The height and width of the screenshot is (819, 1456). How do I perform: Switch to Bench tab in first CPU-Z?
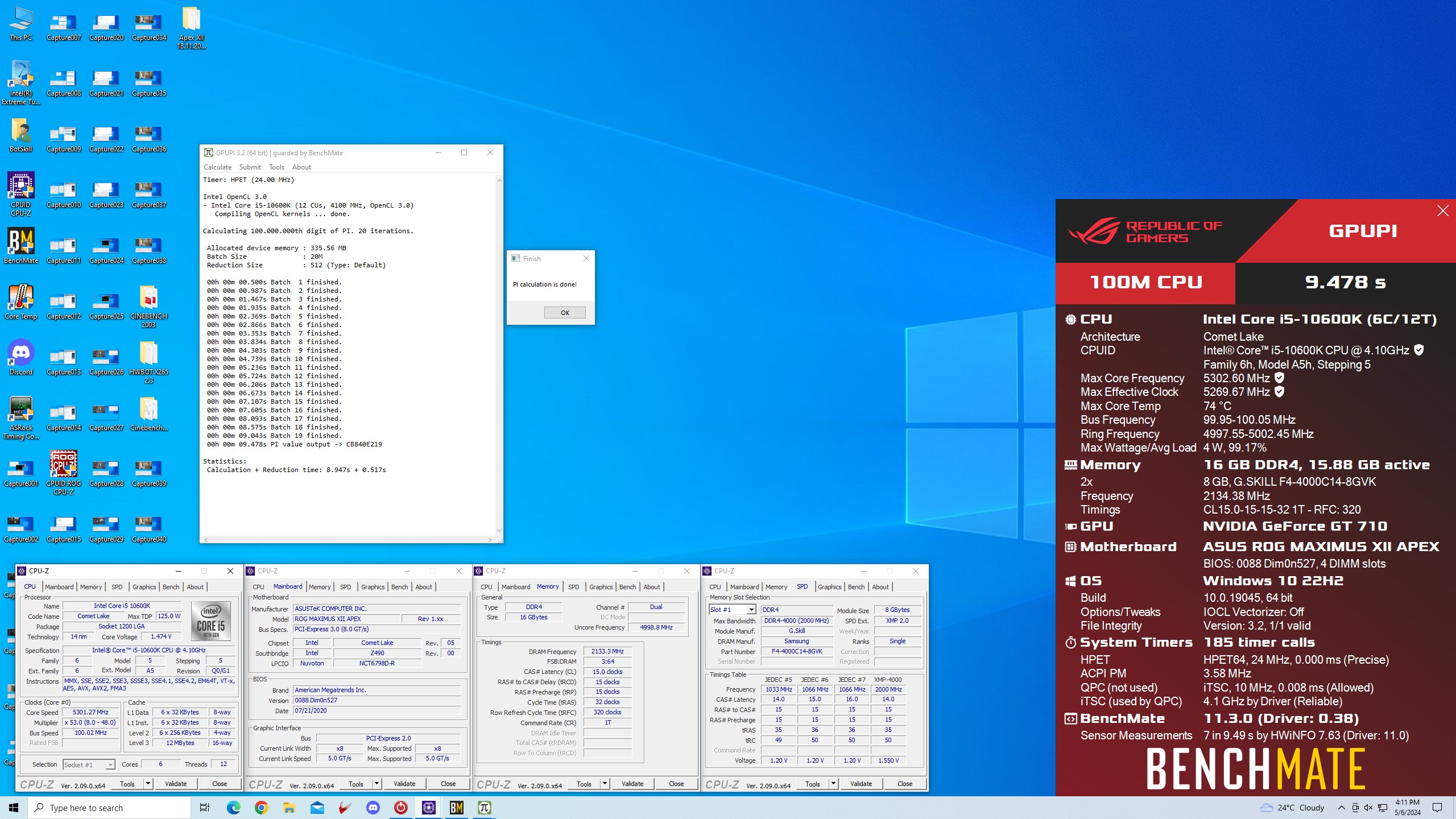pos(171,587)
